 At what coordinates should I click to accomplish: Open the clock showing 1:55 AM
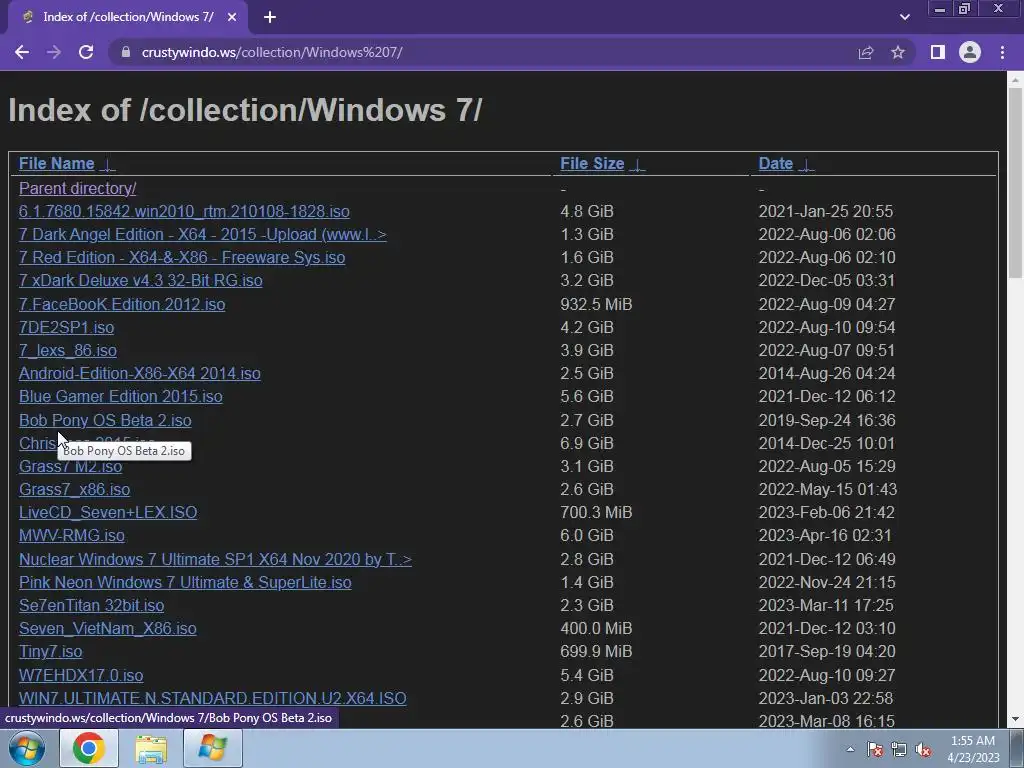pyautogui.click(x=973, y=749)
